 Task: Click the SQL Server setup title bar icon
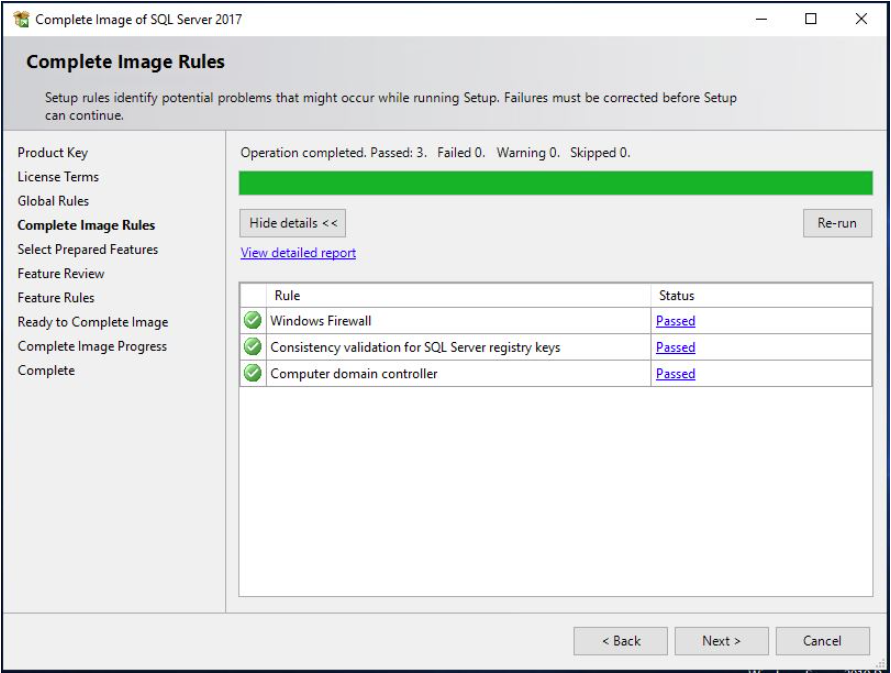21,19
